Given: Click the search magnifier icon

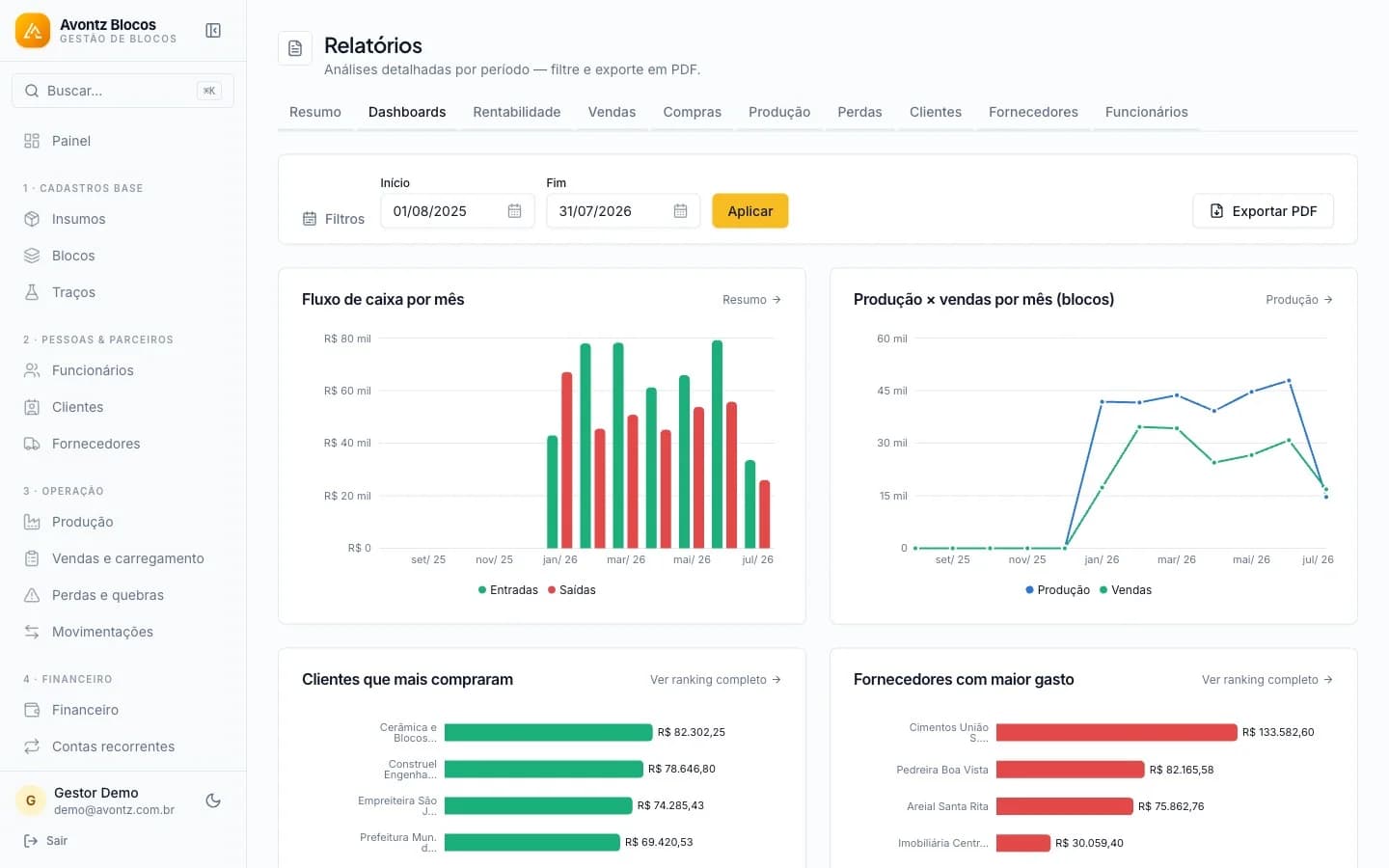Looking at the screenshot, I should [x=32, y=91].
